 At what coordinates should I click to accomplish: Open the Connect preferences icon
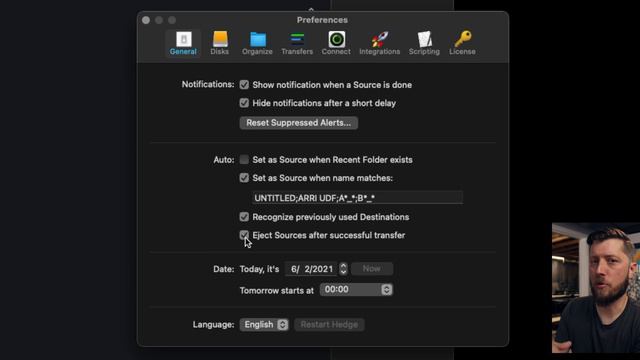(x=336, y=43)
